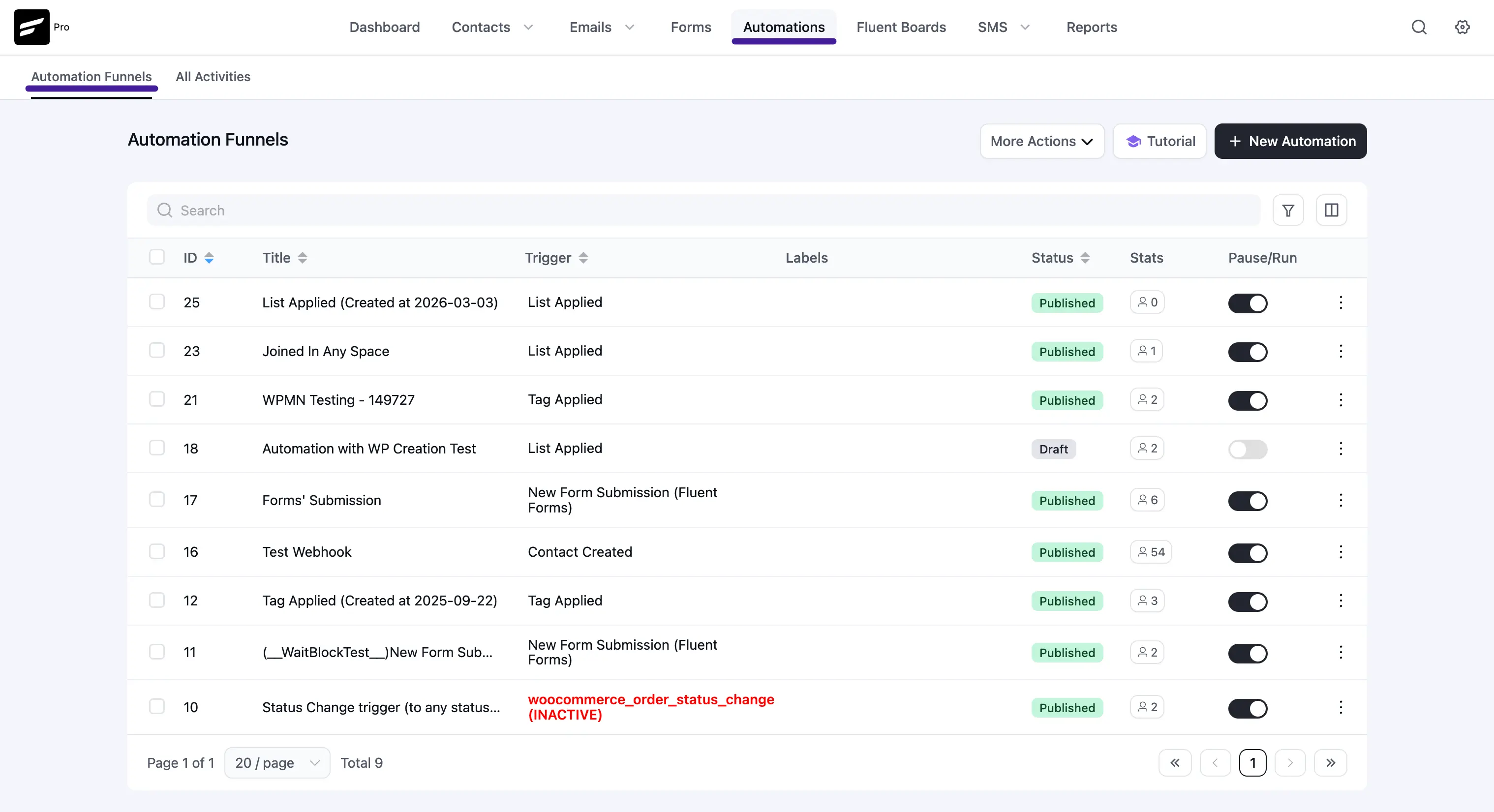Go to first page with double-left arrow
Screen dimensions: 1494x812
[1174, 763]
